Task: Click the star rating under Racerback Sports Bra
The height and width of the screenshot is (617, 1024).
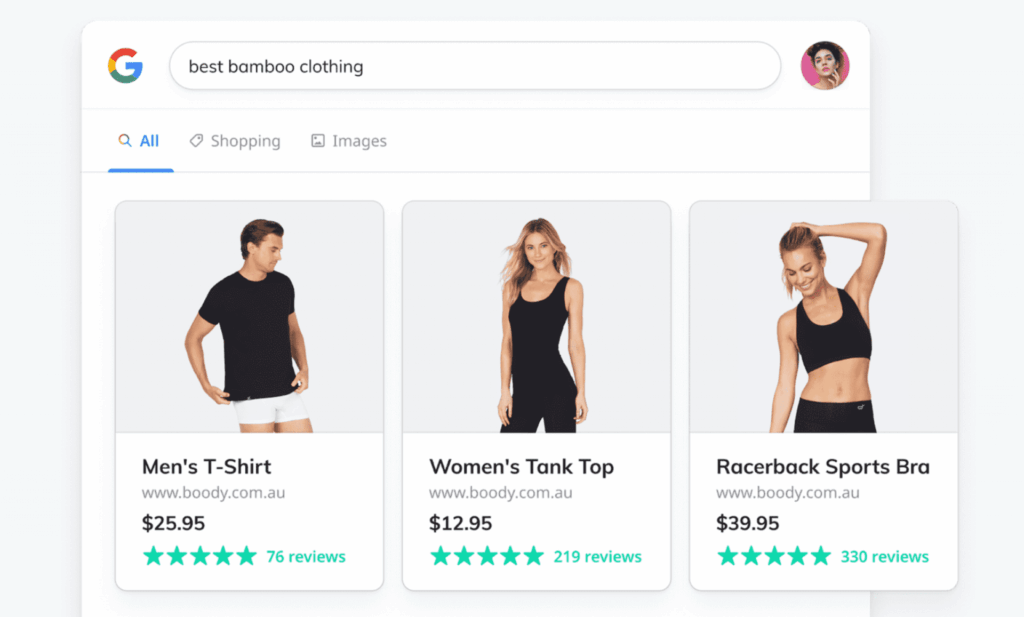Action: tap(774, 556)
